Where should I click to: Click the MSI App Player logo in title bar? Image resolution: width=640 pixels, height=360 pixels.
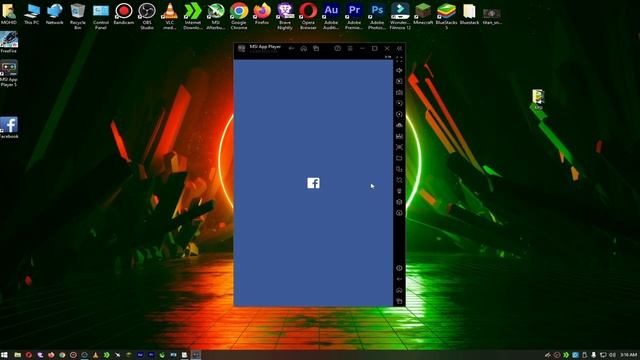coord(242,48)
